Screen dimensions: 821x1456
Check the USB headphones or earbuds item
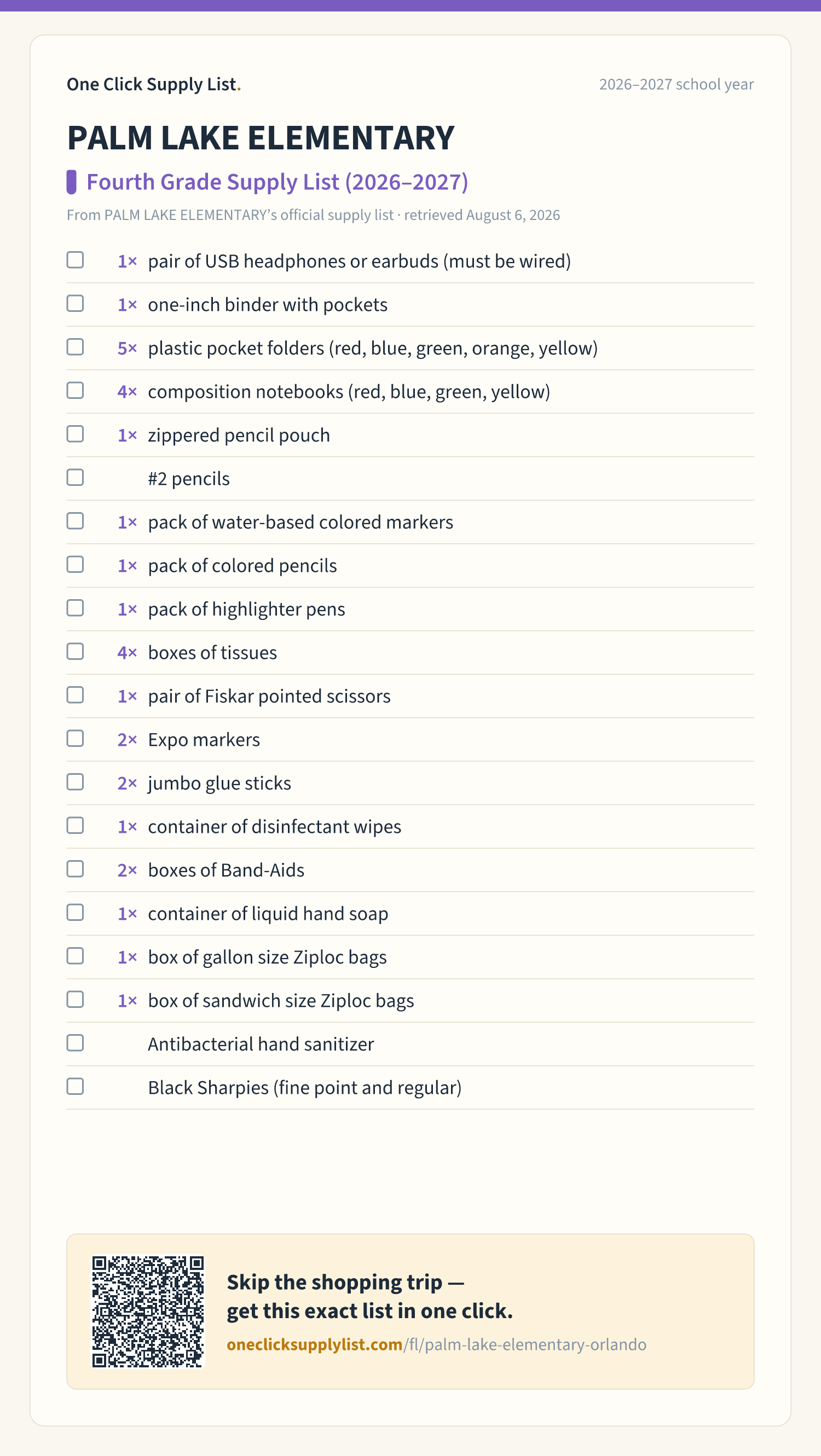tap(75, 260)
